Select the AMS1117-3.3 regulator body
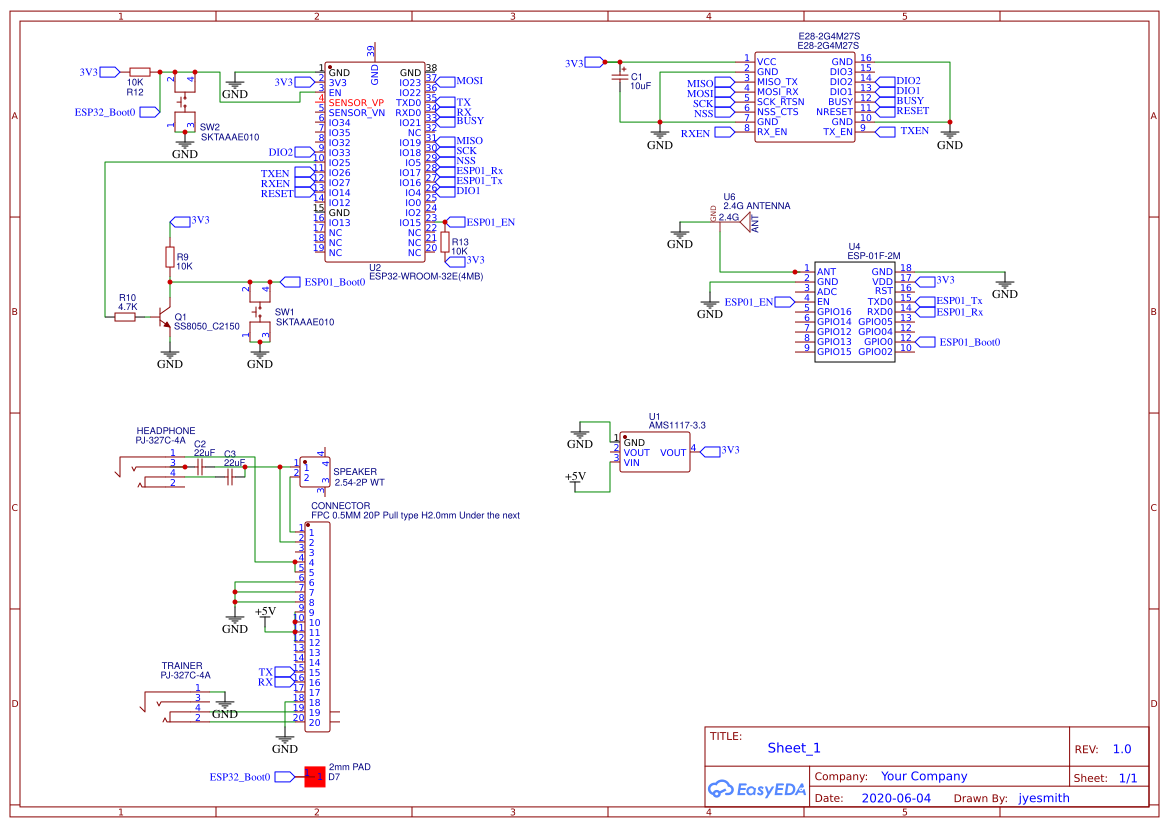This screenshot has width=1169, height=827. (654, 452)
